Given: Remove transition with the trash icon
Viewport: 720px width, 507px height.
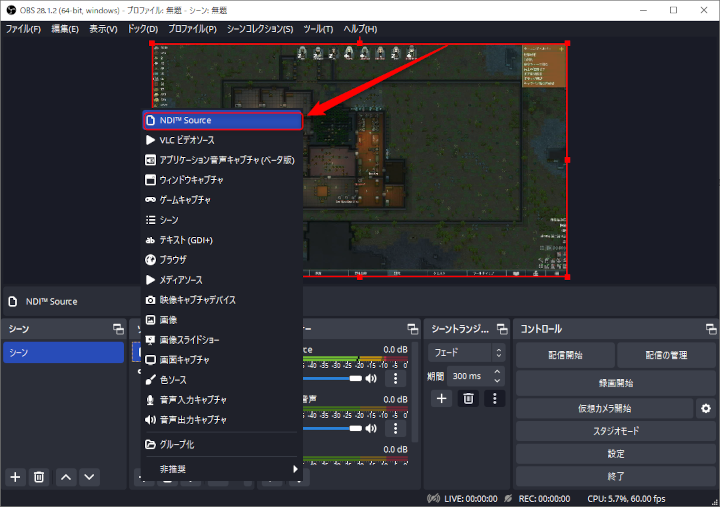Looking at the screenshot, I should [x=468, y=398].
